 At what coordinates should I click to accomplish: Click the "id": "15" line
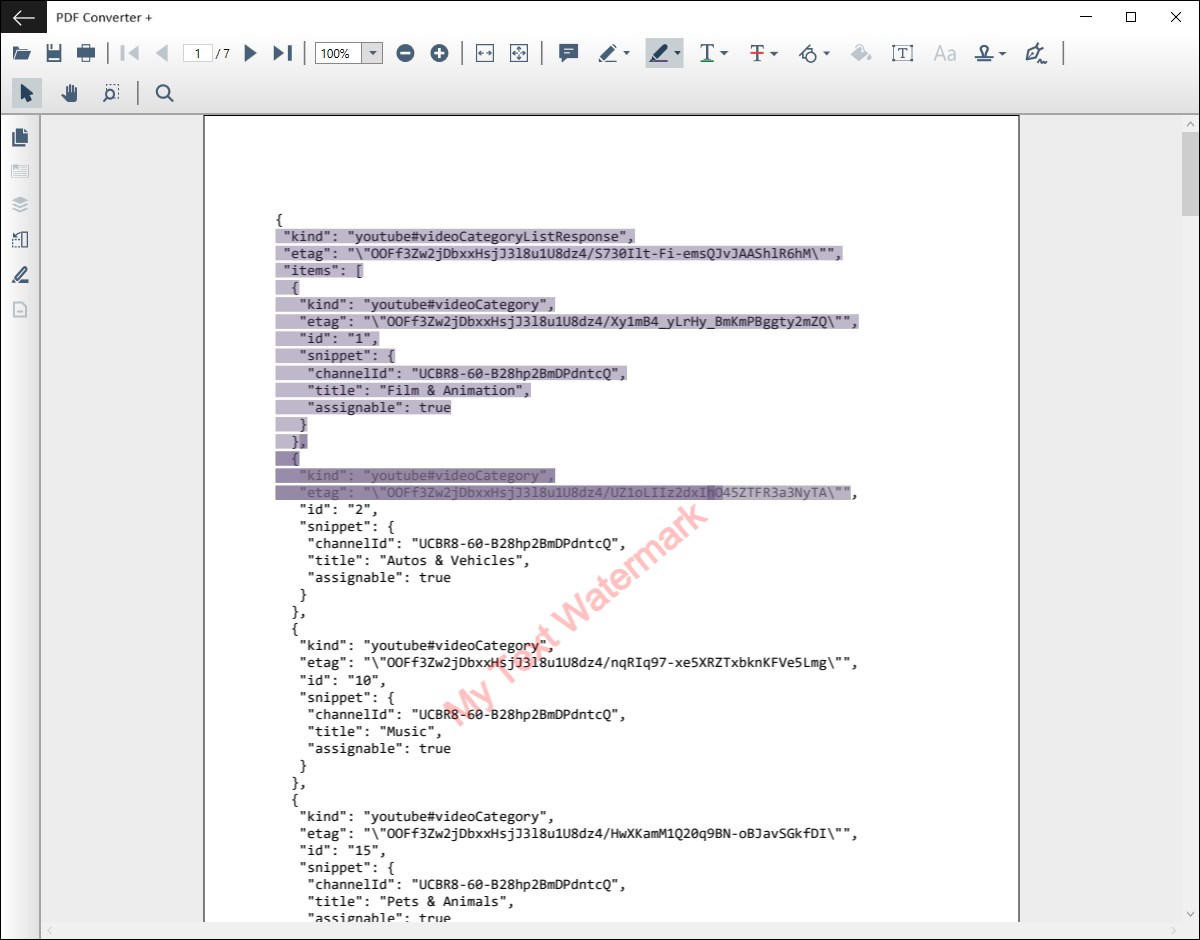click(x=343, y=850)
